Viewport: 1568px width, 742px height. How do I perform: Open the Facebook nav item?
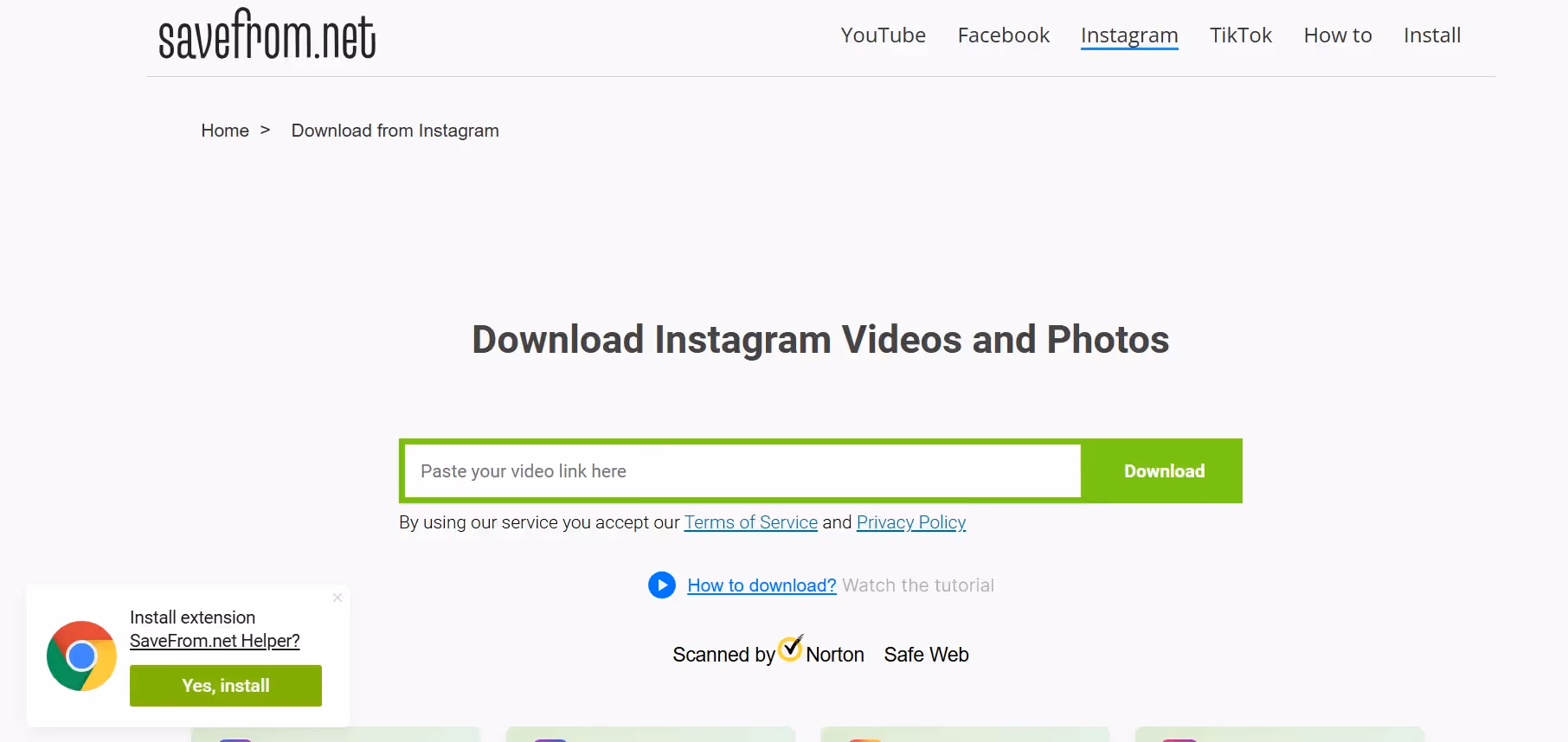1003,35
